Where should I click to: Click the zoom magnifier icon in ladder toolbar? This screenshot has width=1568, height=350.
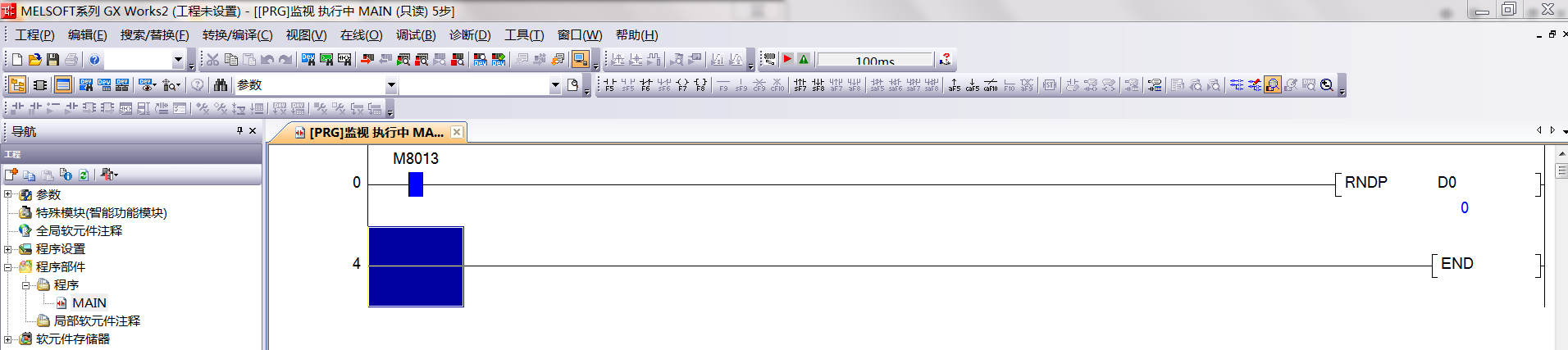click(x=1327, y=85)
